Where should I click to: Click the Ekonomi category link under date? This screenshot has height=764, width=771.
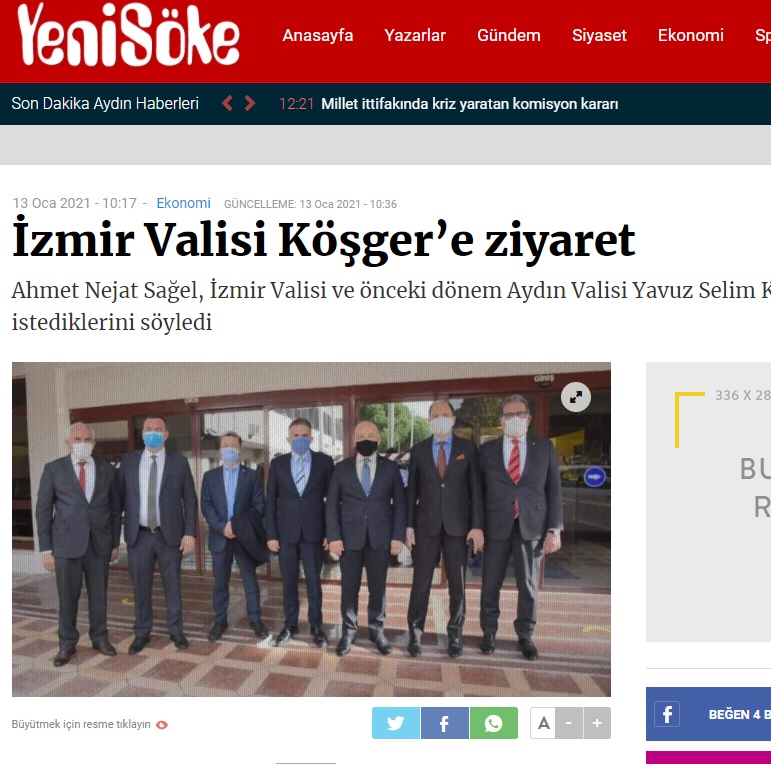coord(183,203)
